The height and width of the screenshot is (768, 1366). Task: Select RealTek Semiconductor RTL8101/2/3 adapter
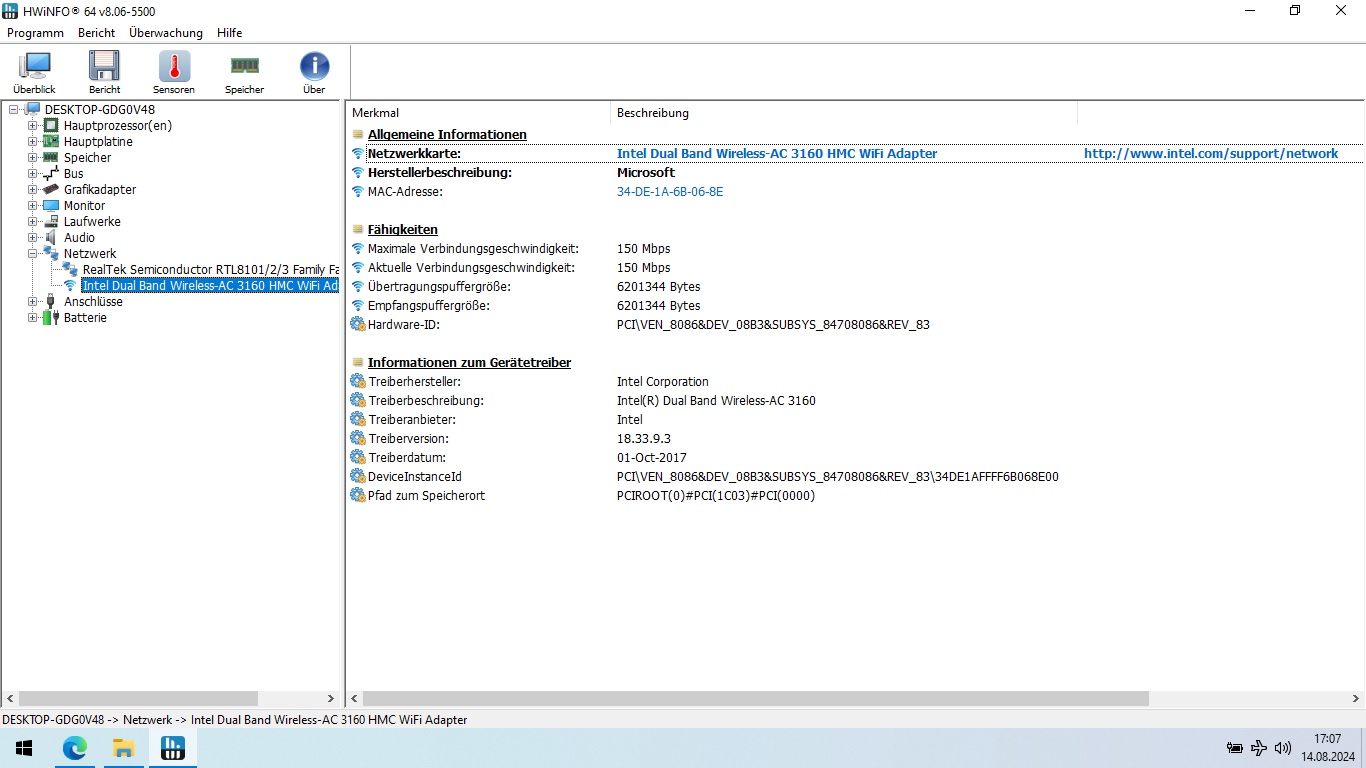tap(210, 270)
